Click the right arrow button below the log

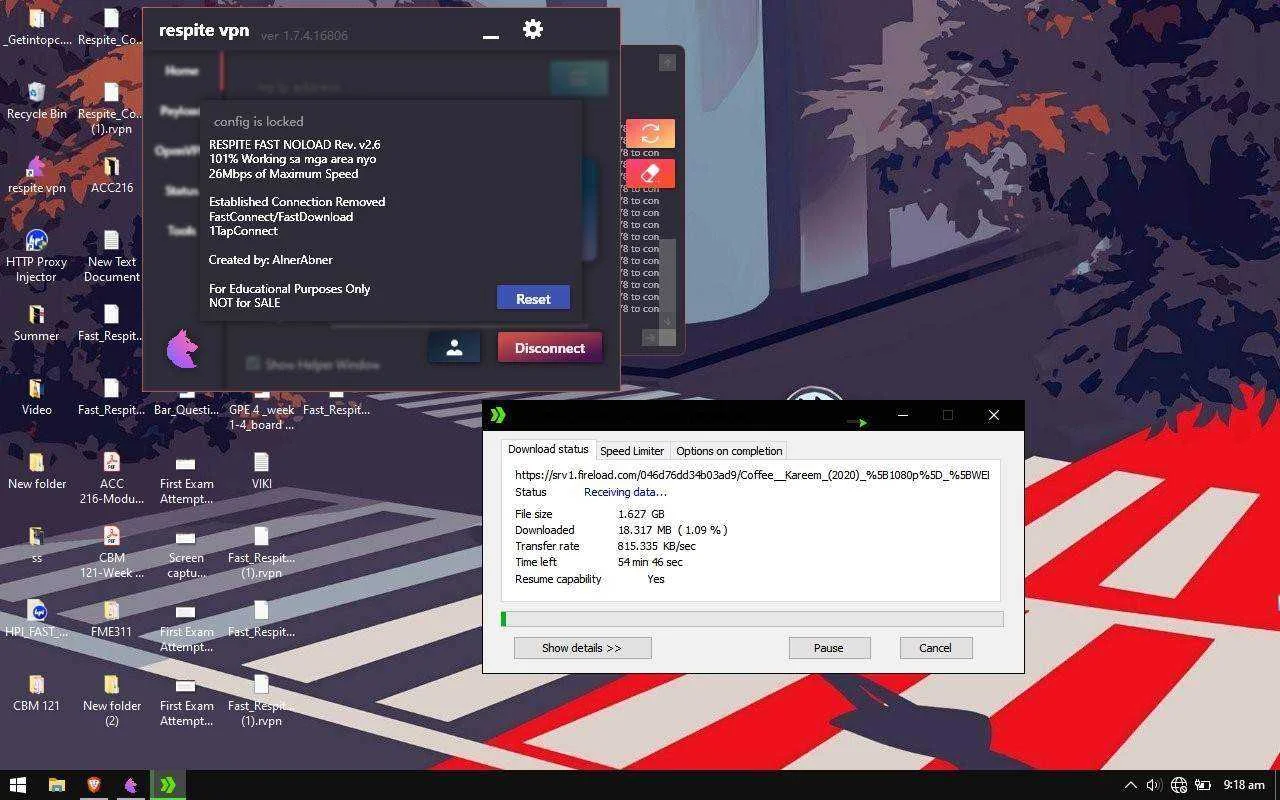click(x=650, y=338)
